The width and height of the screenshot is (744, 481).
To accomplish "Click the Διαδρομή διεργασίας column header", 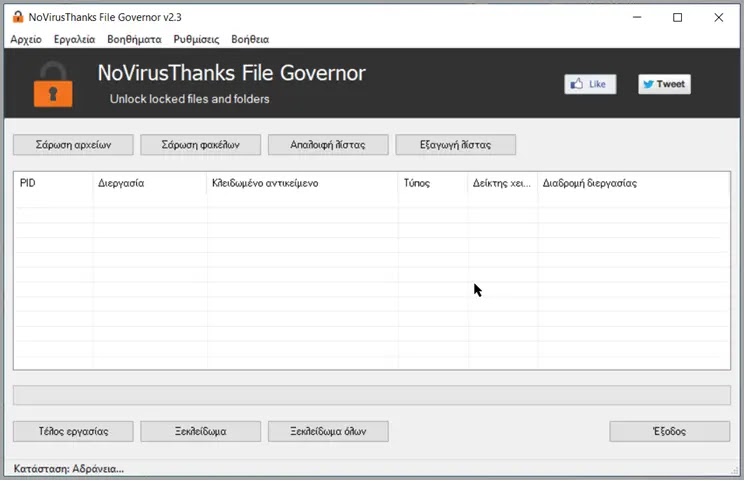I will tap(633, 183).
